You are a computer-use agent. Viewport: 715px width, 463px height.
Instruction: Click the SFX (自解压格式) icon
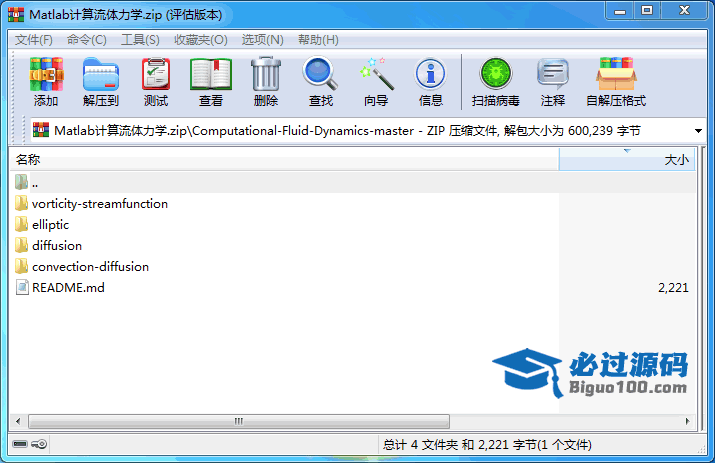pos(616,81)
